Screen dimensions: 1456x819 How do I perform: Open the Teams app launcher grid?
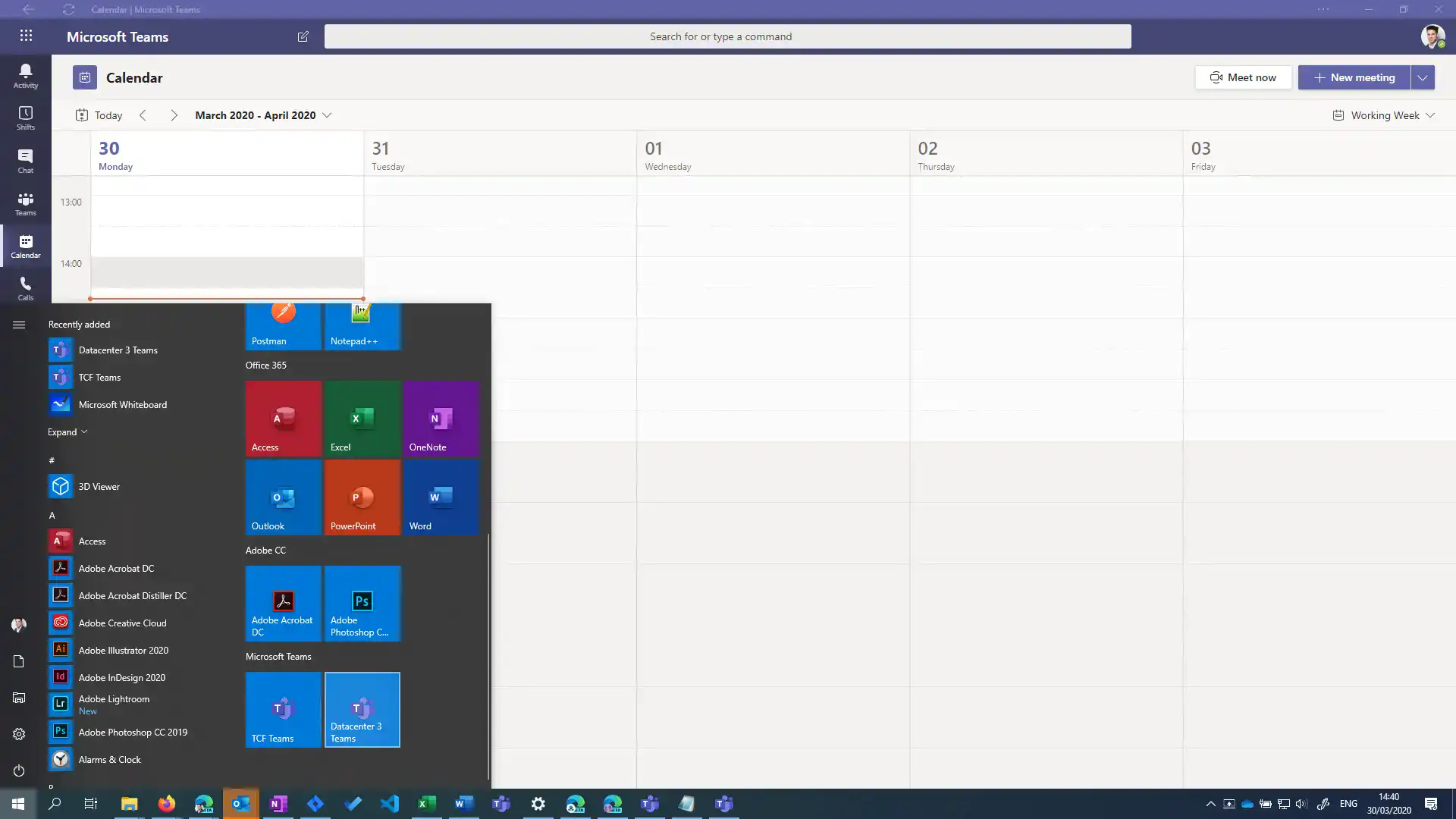point(26,36)
